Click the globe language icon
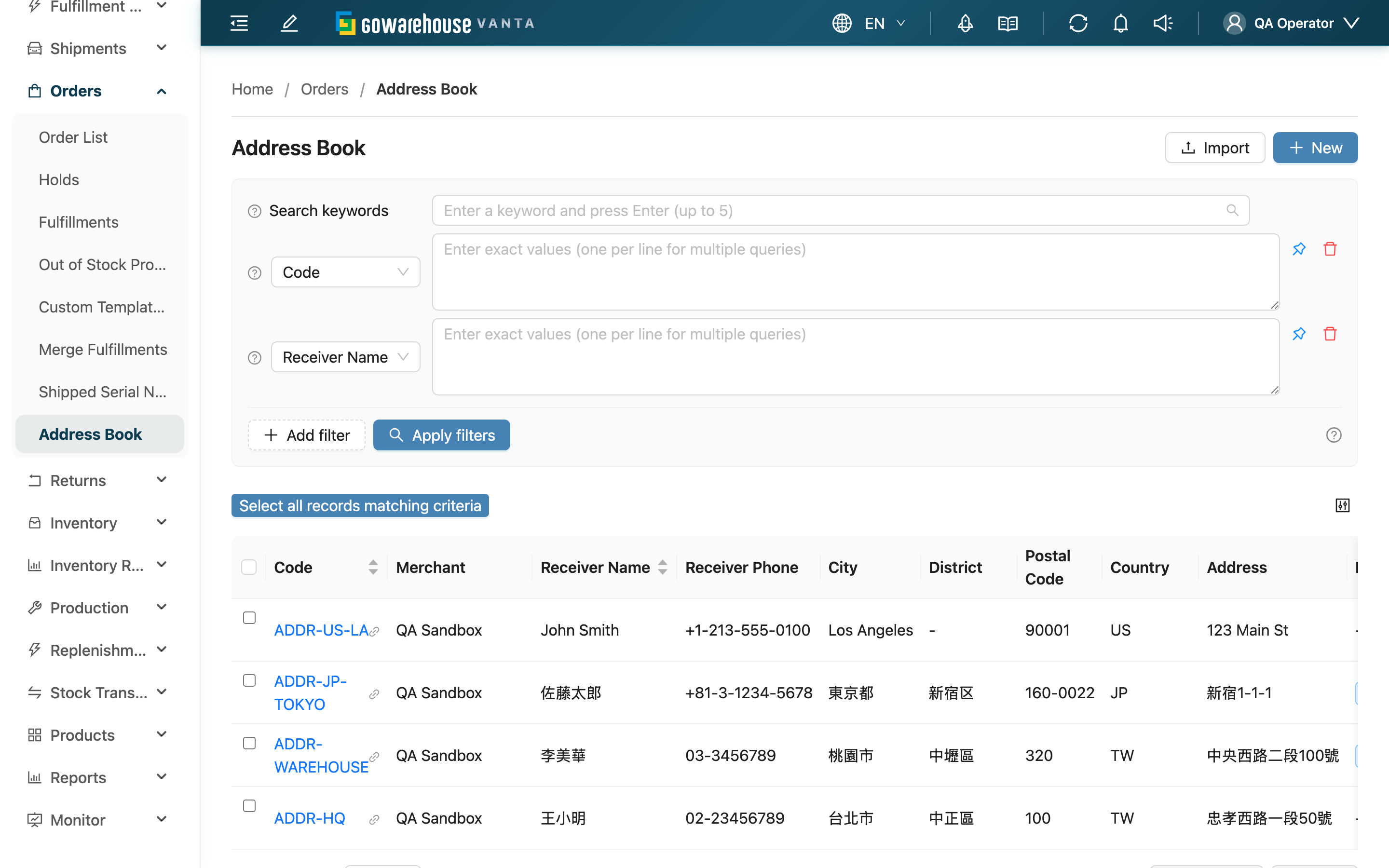 pyautogui.click(x=842, y=23)
